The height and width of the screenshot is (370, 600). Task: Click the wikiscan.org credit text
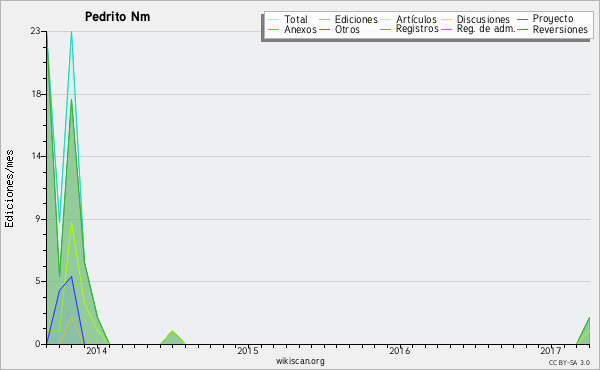[x=300, y=361]
